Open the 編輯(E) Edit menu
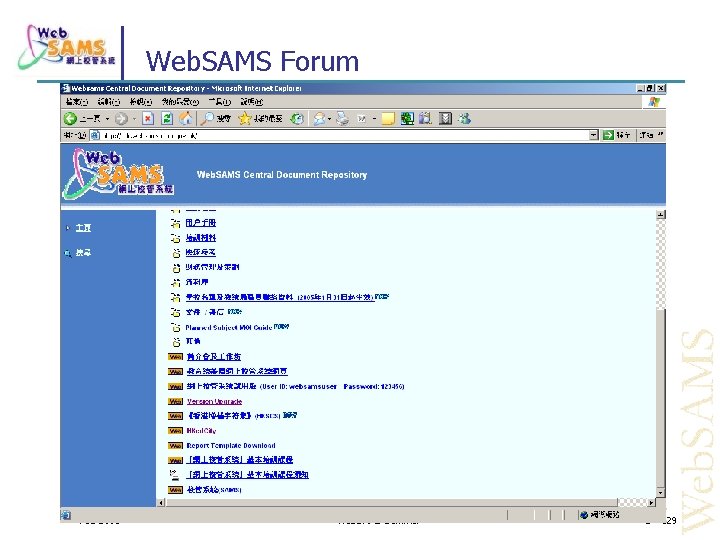The width and height of the screenshot is (720, 540). [x=109, y=101]
